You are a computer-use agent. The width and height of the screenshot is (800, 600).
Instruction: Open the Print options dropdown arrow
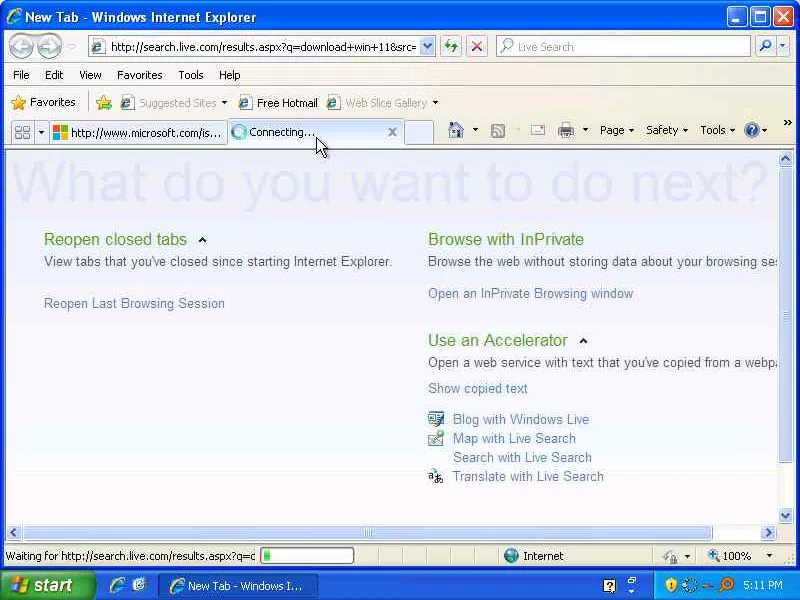coord(585,130)
